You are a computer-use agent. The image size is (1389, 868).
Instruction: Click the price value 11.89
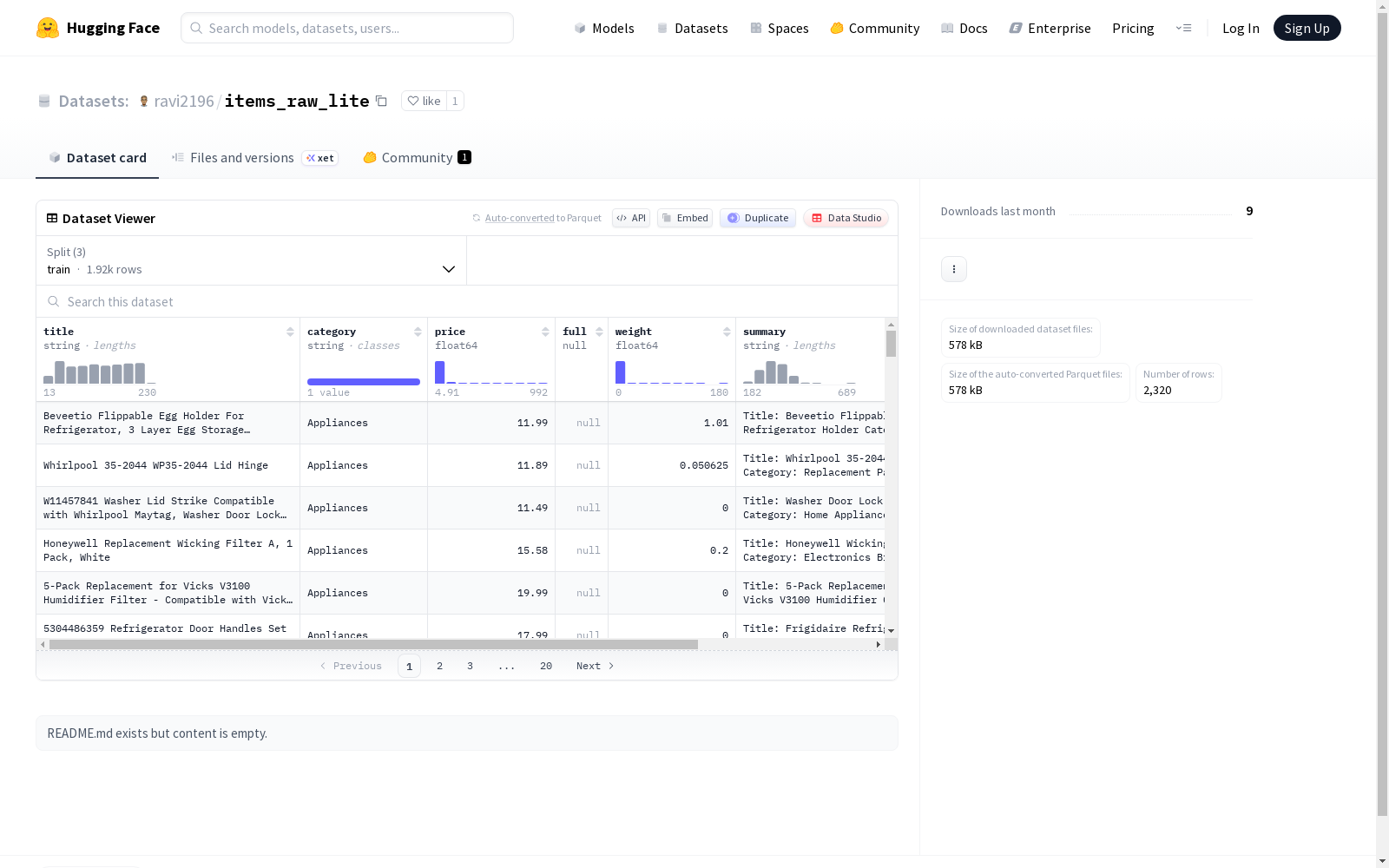click(x=532, y=465)
